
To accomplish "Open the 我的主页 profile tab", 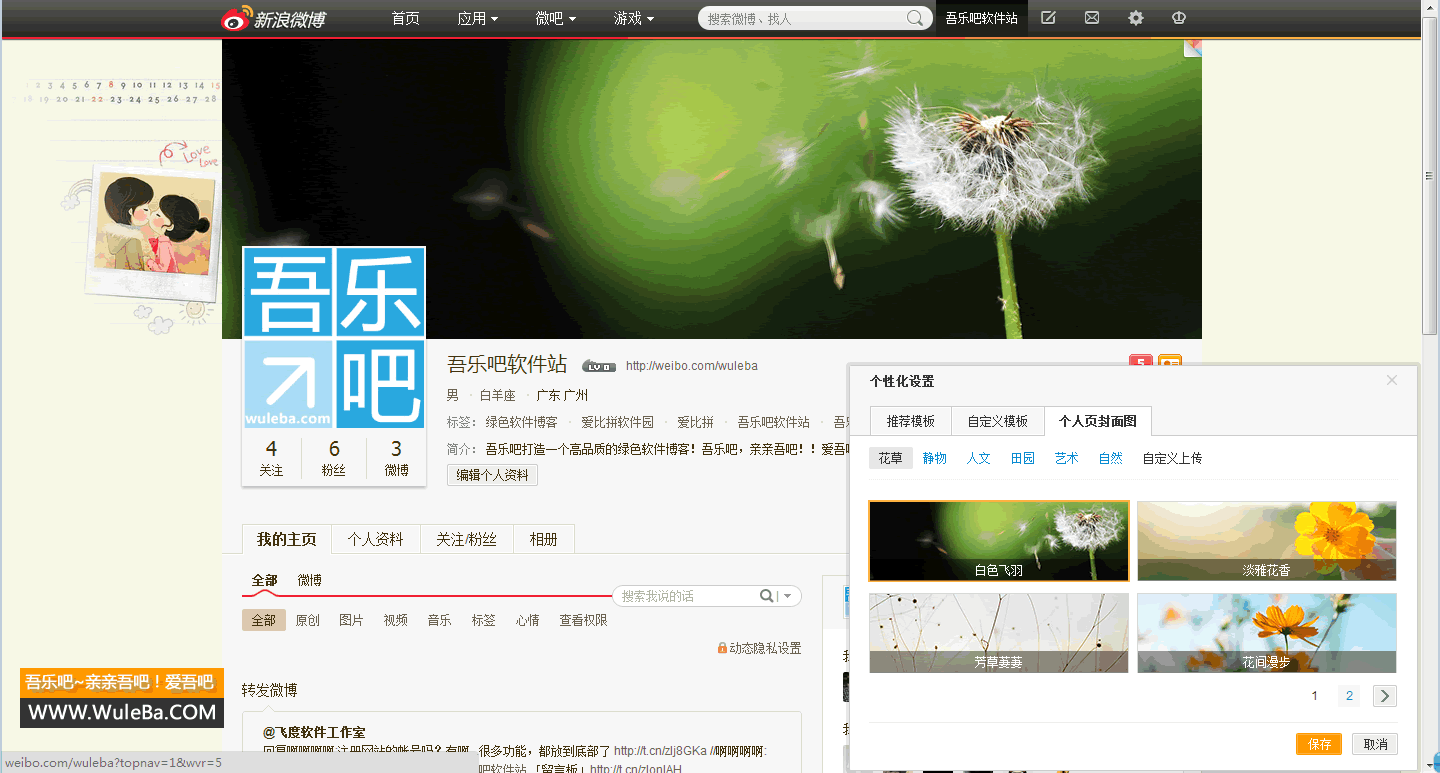I will pos(287,539).
